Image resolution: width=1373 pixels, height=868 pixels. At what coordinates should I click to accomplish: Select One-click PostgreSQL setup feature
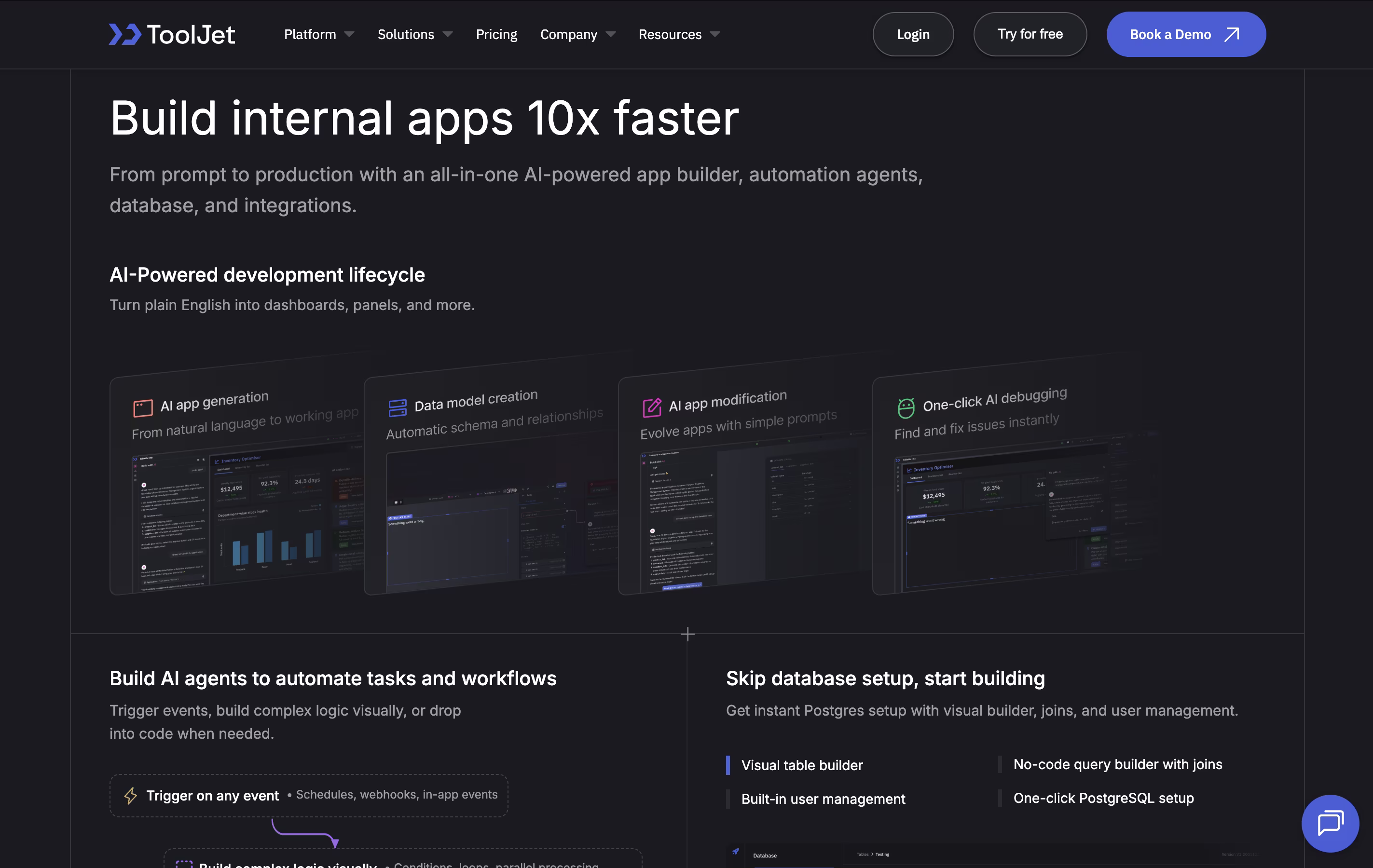pos(1103,798)
